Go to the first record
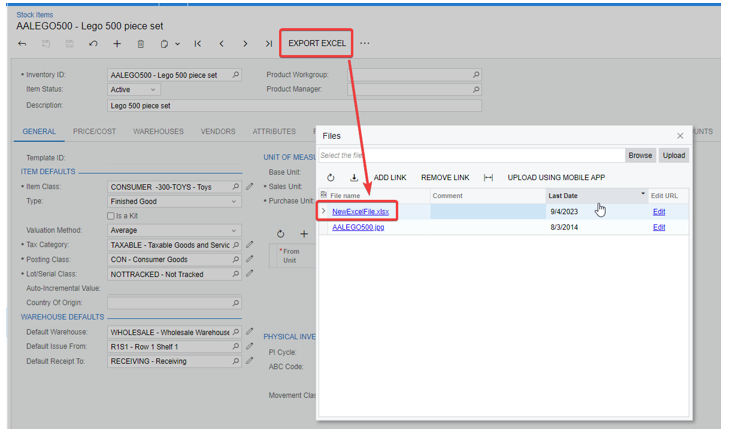Image resolution: width=731 pixels, height=435 pixels. [x=198, y=44]
